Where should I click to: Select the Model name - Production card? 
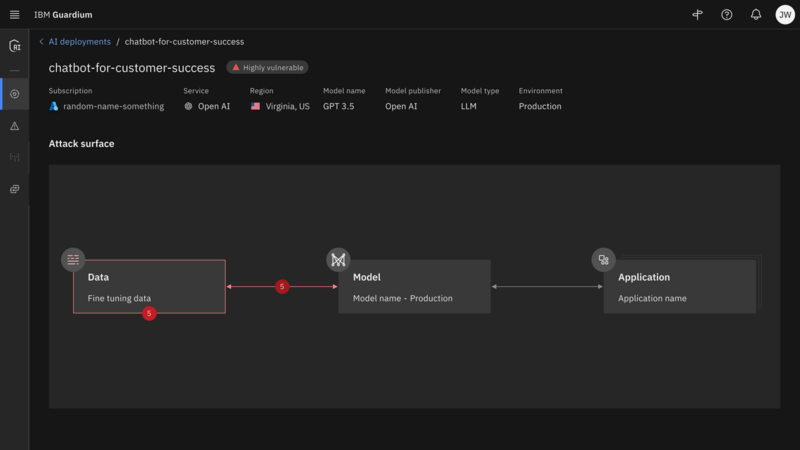click(x=414, y=287)
